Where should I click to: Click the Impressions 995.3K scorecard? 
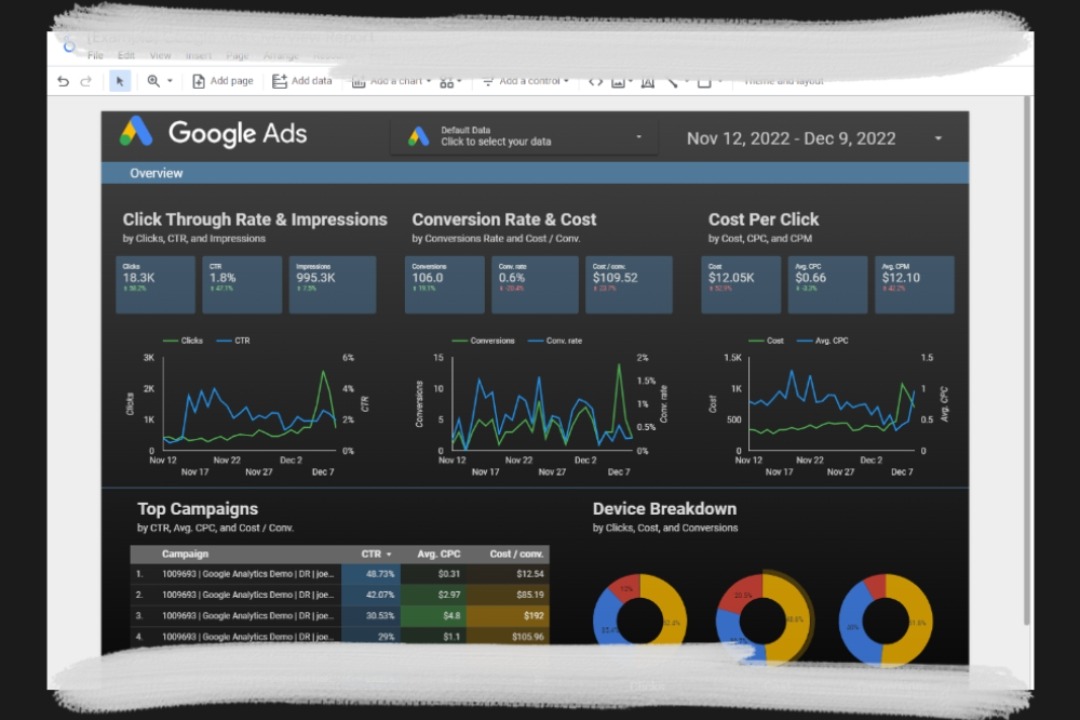(x=332, y=285)
